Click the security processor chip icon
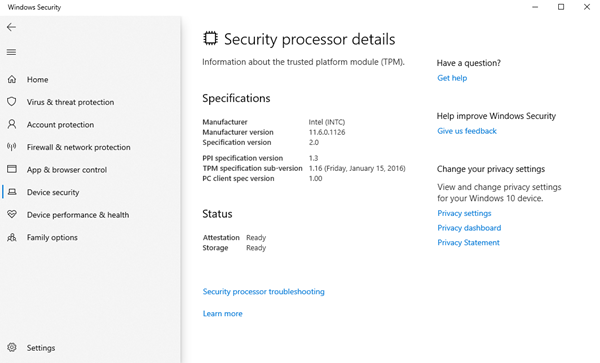This screenshot has height=363, width=600. pyautogui.click(x=210, y=38)
